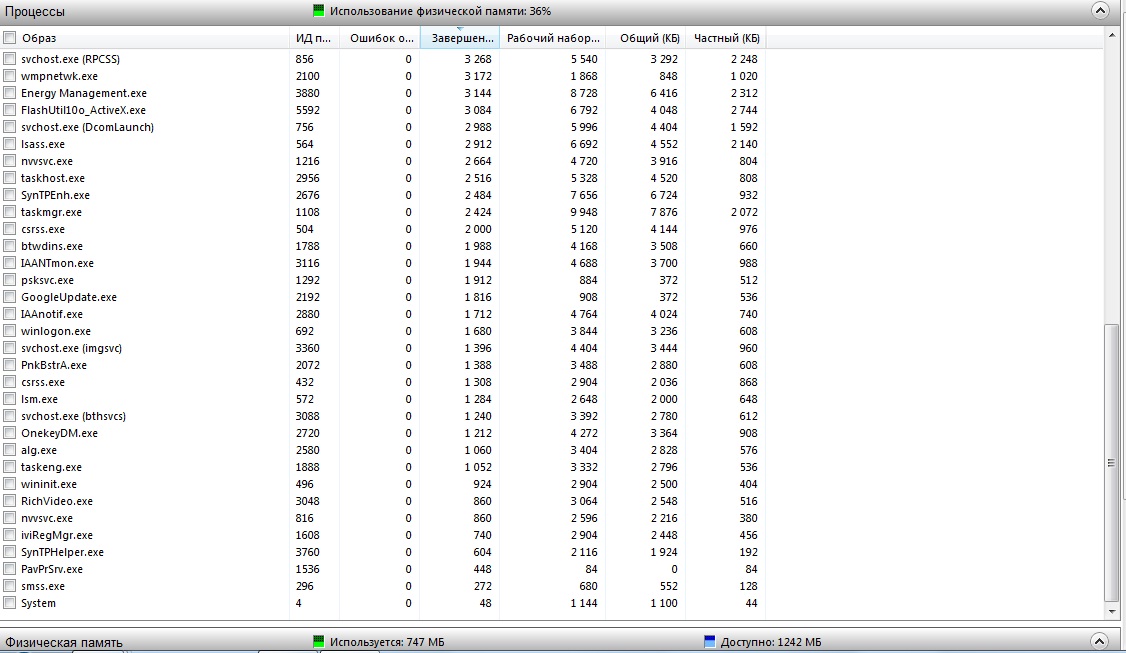Select checkbox for lsass.exe
Screen dimensions: 1126x653
tap(9, 144)
